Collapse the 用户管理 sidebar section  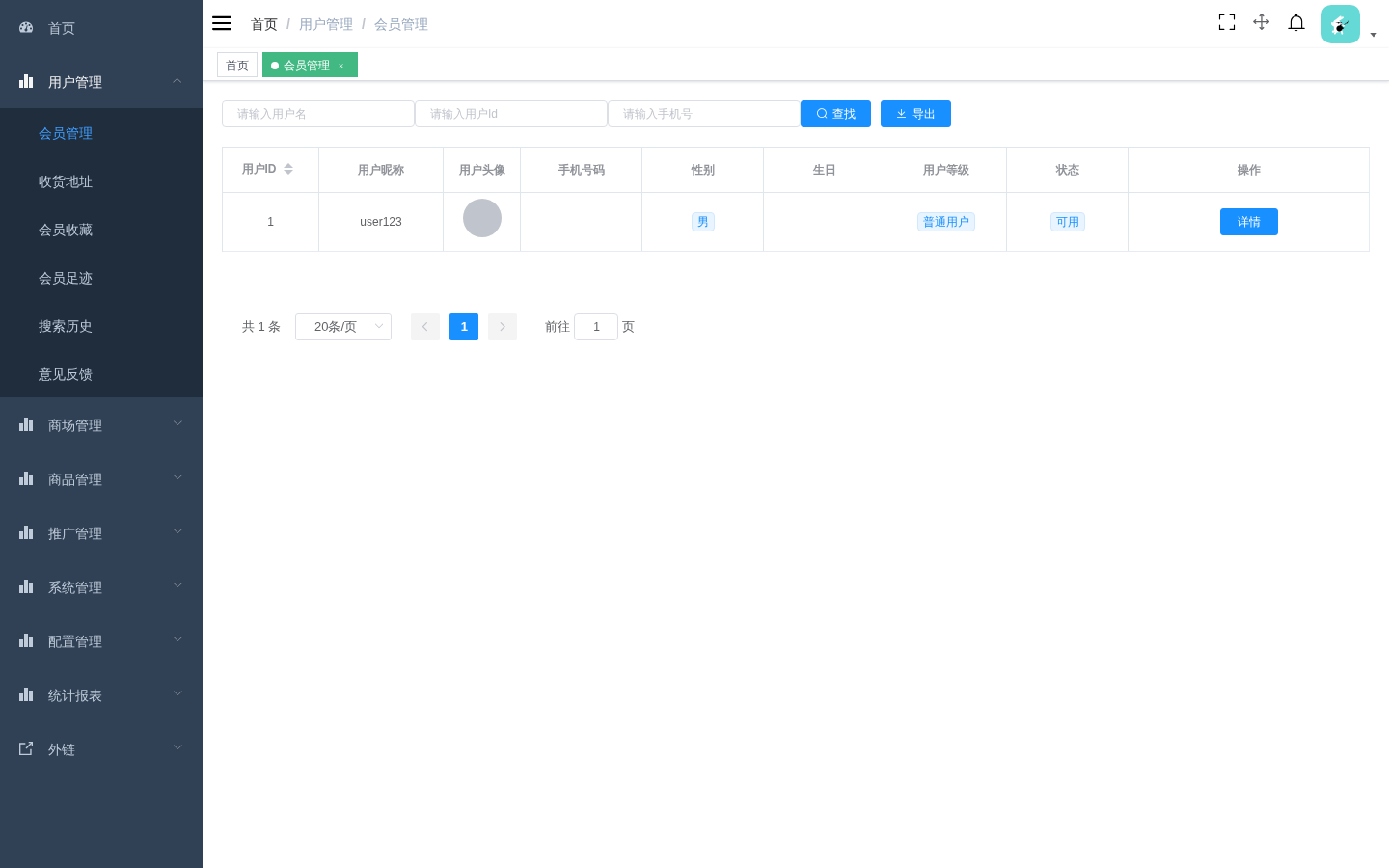coord(101,81)
